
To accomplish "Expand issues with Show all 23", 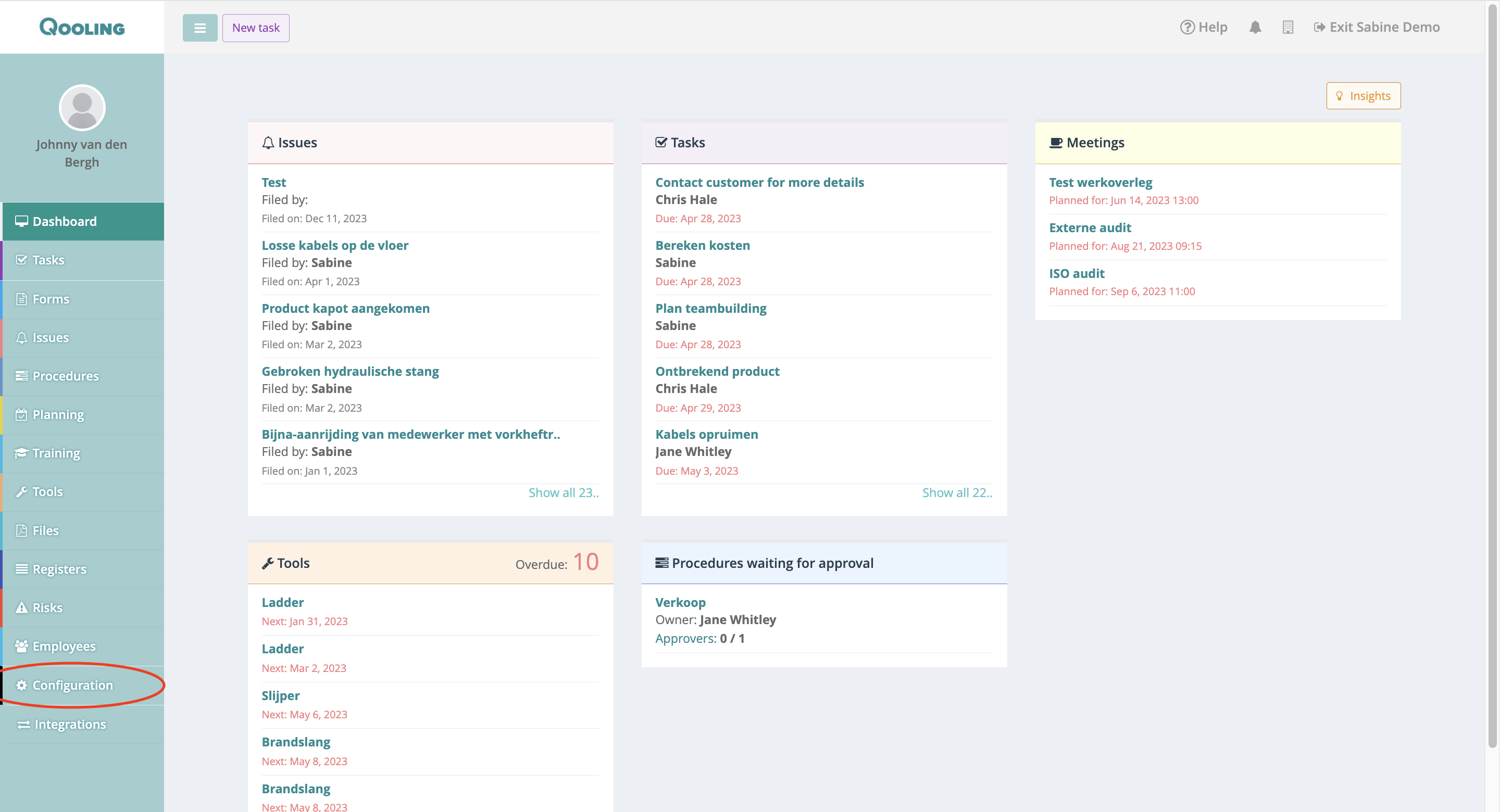I will click(x=563, y=492).
